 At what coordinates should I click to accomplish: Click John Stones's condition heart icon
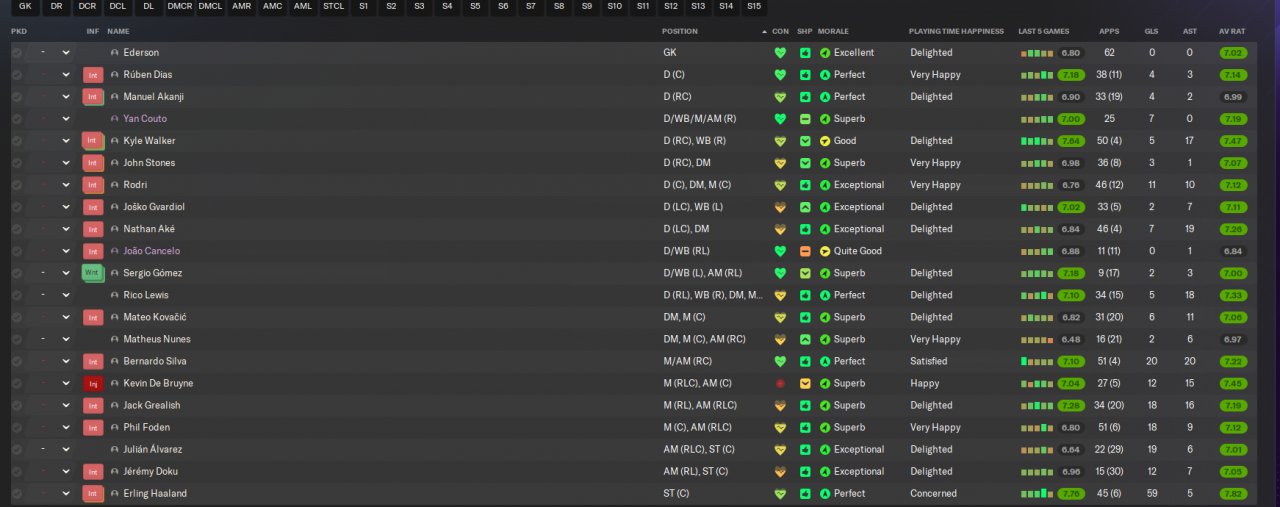pos(780,163)
